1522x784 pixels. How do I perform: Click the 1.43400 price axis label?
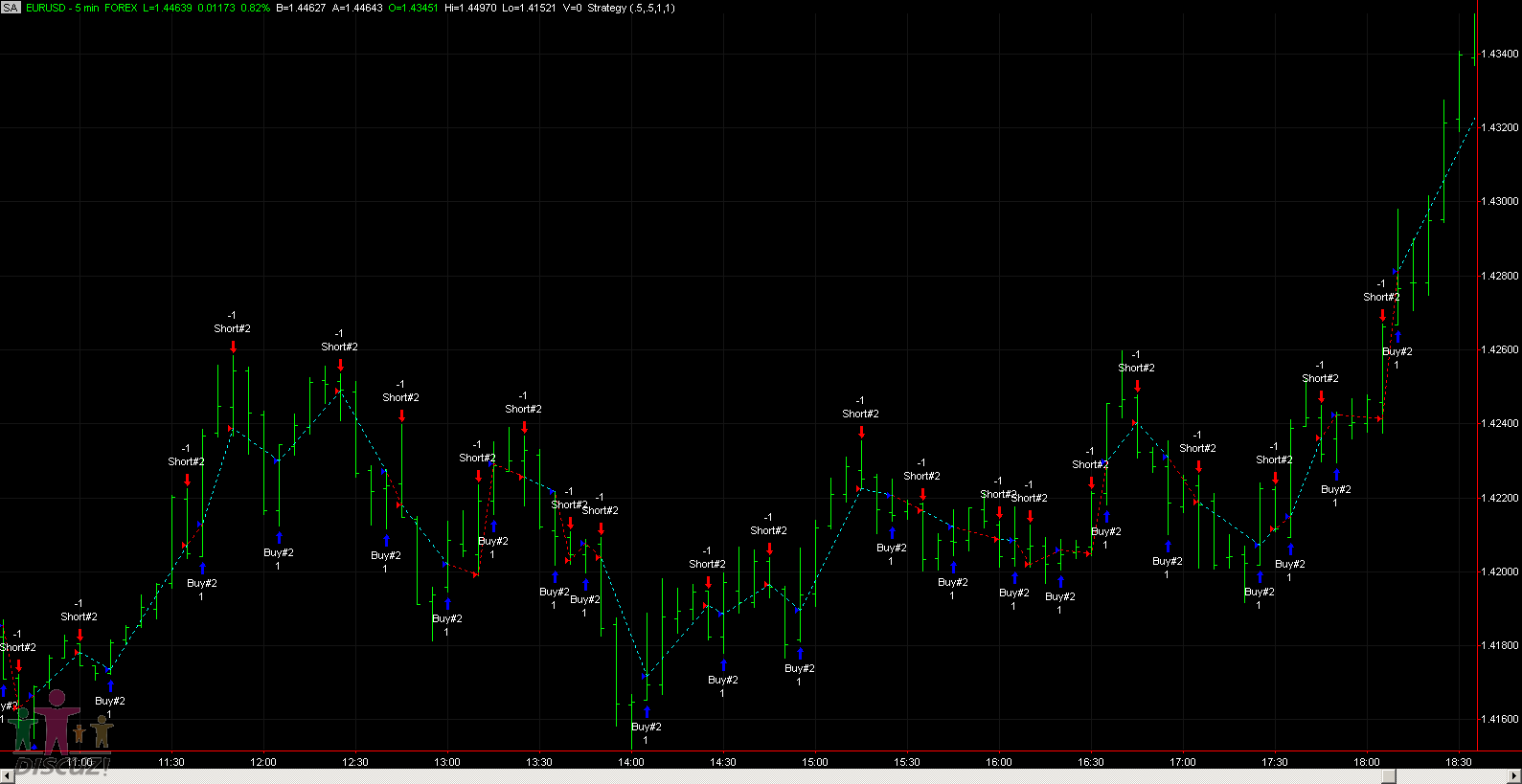[x=1500, y=54]
